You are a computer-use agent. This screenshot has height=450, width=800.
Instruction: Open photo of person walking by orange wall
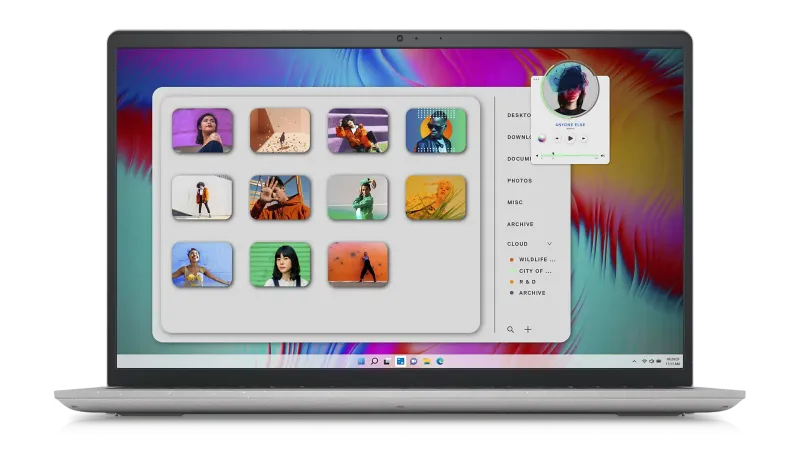(x=358, y=264)
